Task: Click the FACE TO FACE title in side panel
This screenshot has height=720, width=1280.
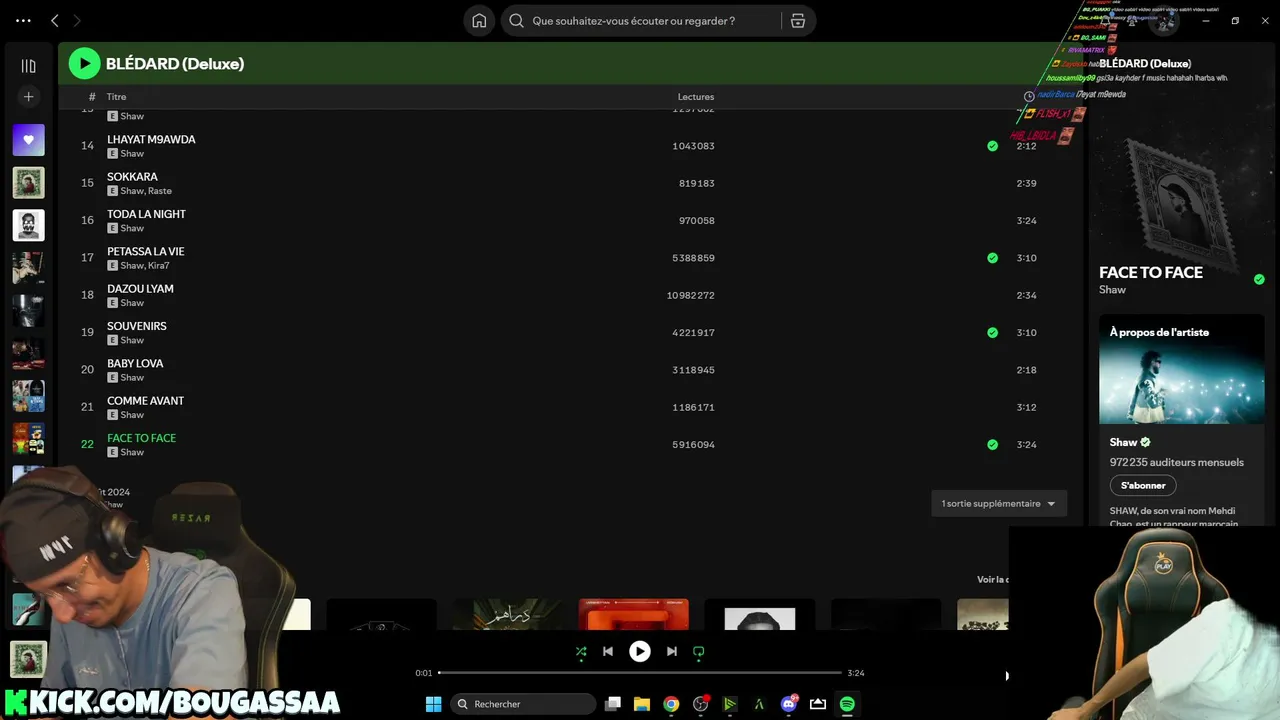Action: [x=1151, y=272]
